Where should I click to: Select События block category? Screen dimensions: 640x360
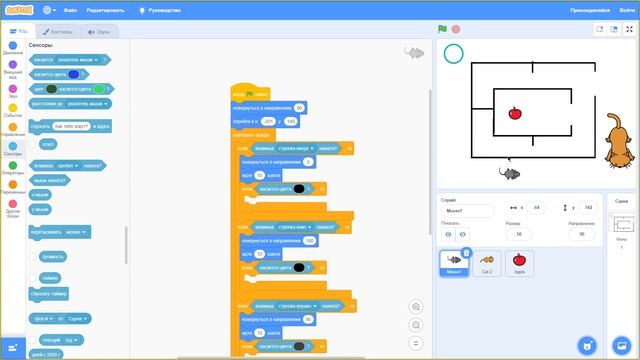[x=13, y=110]
